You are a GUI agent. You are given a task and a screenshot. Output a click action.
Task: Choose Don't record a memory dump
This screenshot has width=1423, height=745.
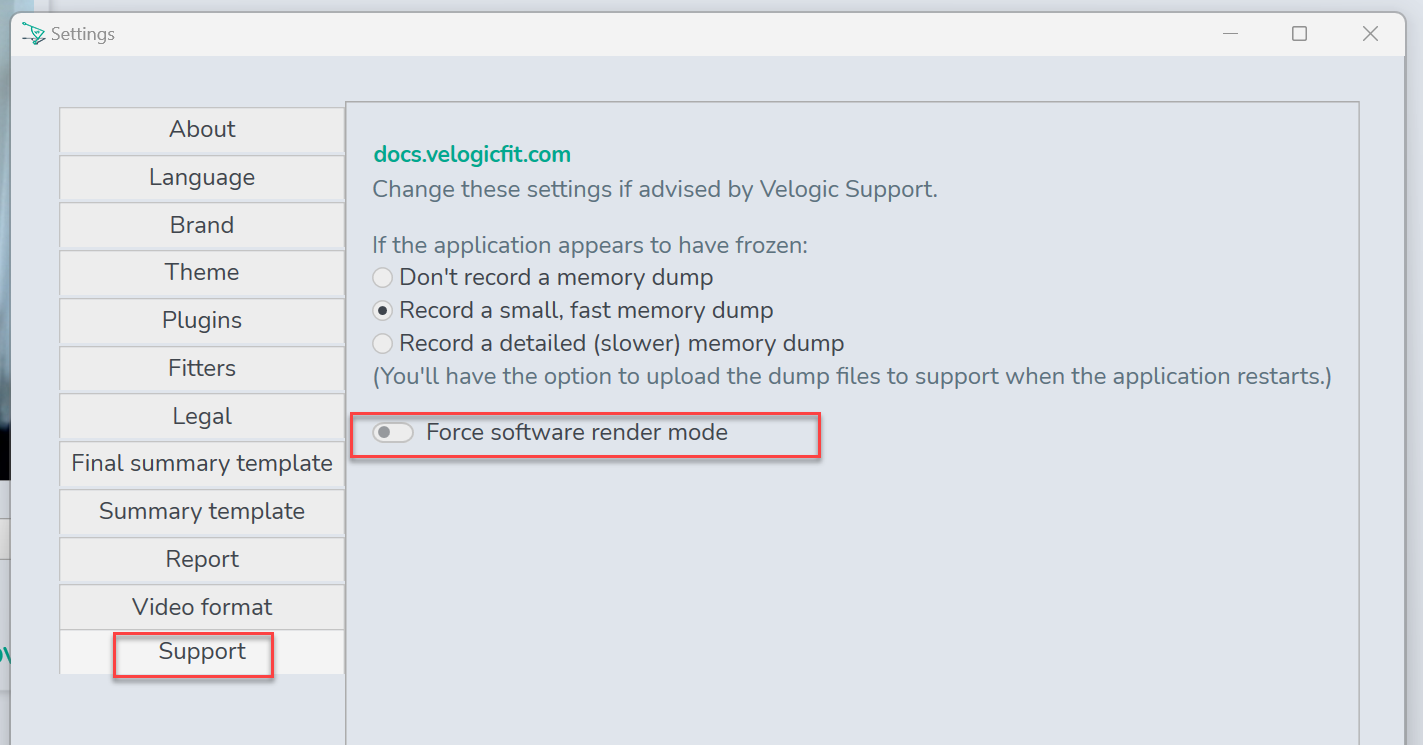(x=543, y=277)
